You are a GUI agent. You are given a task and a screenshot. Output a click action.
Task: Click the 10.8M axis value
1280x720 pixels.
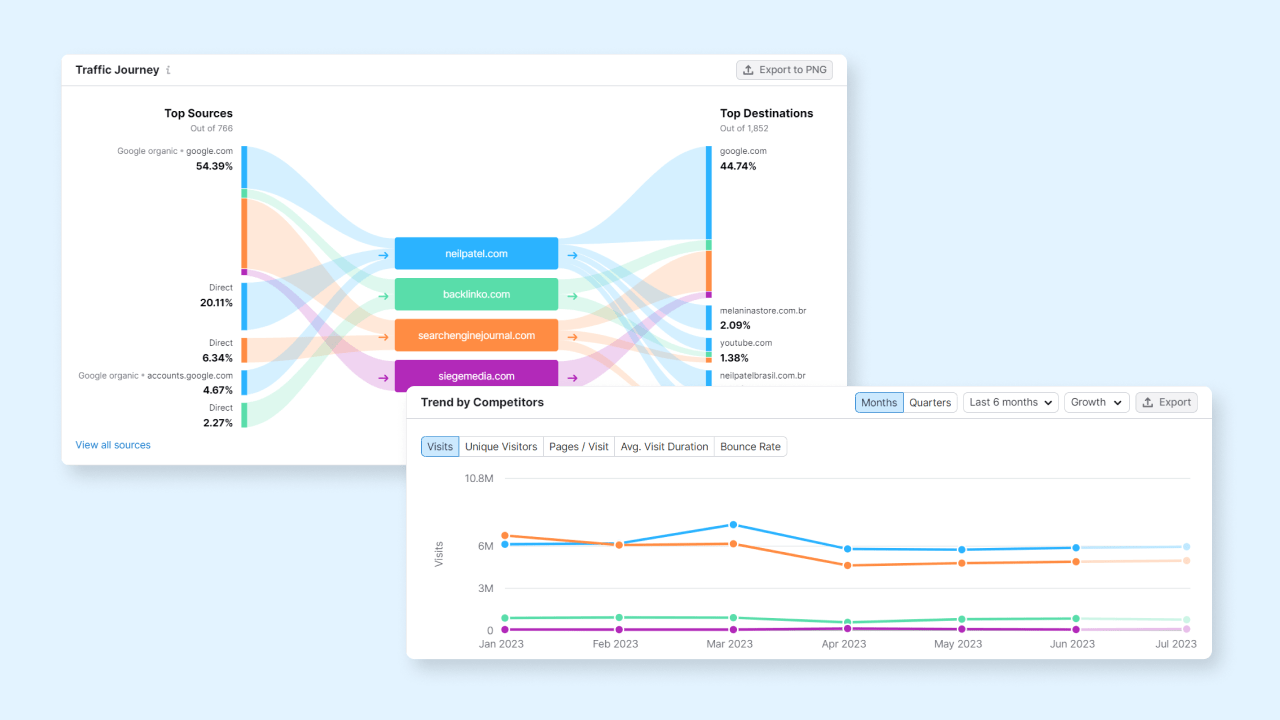479,479
